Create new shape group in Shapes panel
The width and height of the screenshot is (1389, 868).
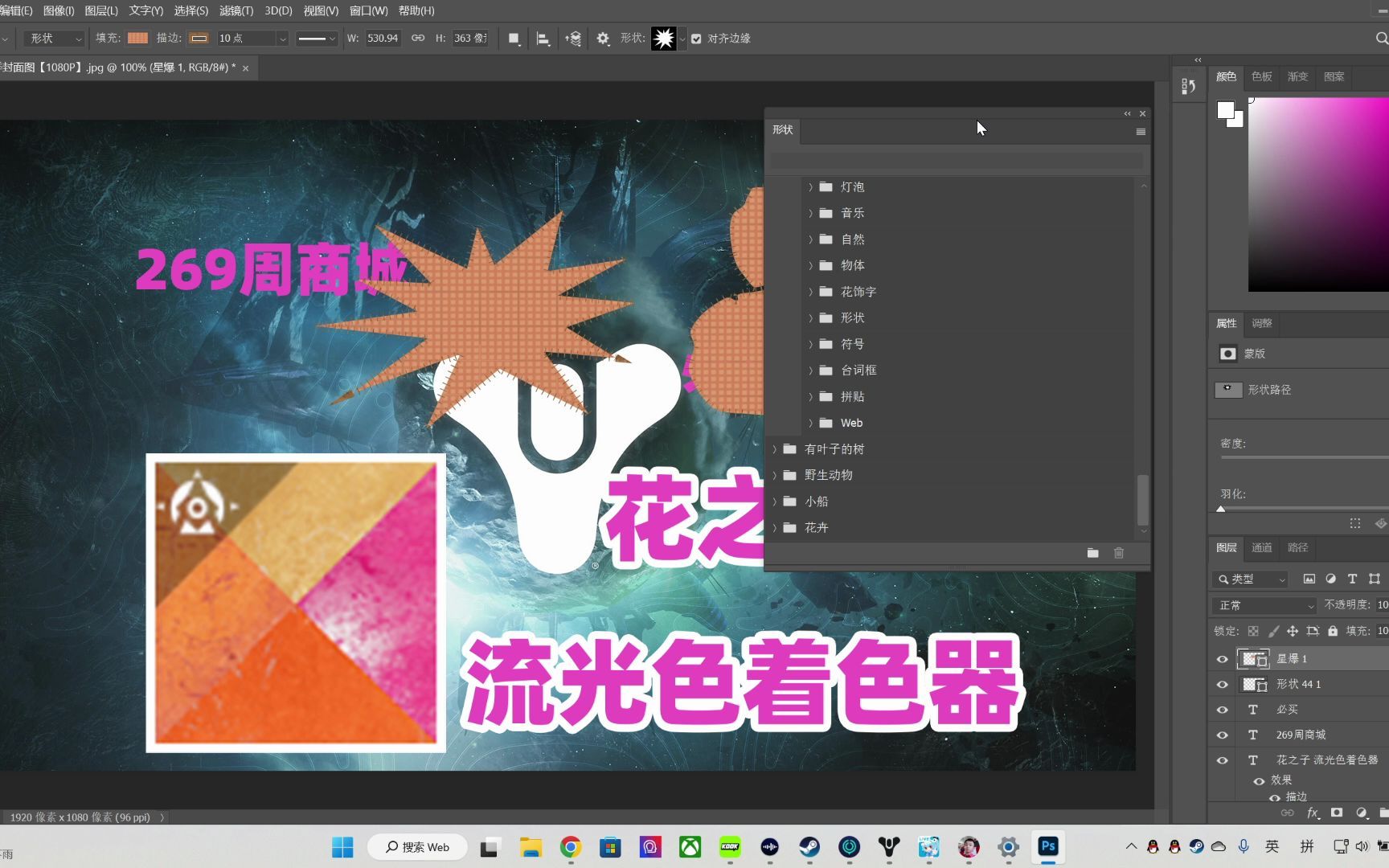click(1092, 553)
